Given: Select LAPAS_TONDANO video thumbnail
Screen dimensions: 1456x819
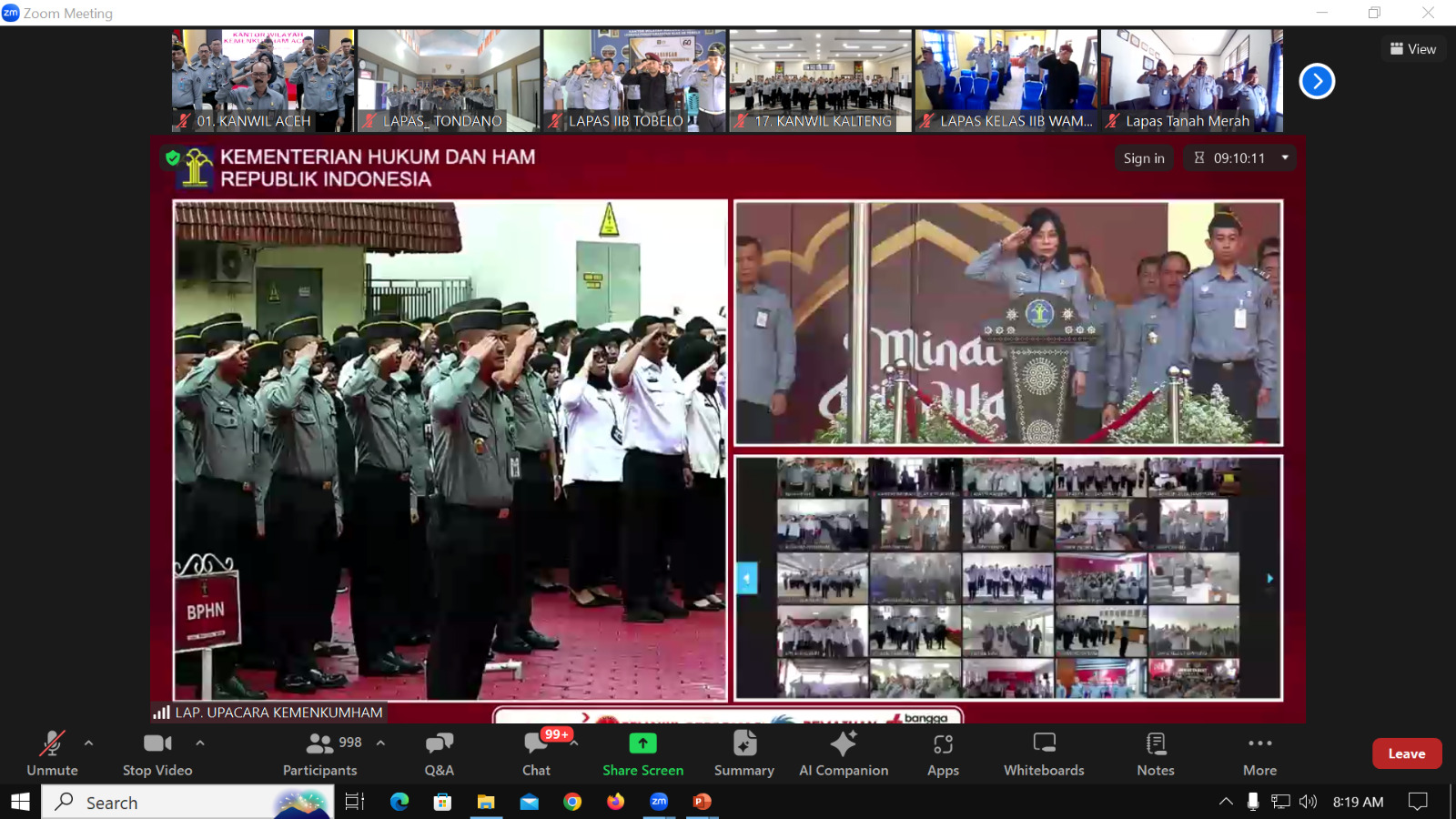Looking at the screenshot, I should (x=449, y=81).
